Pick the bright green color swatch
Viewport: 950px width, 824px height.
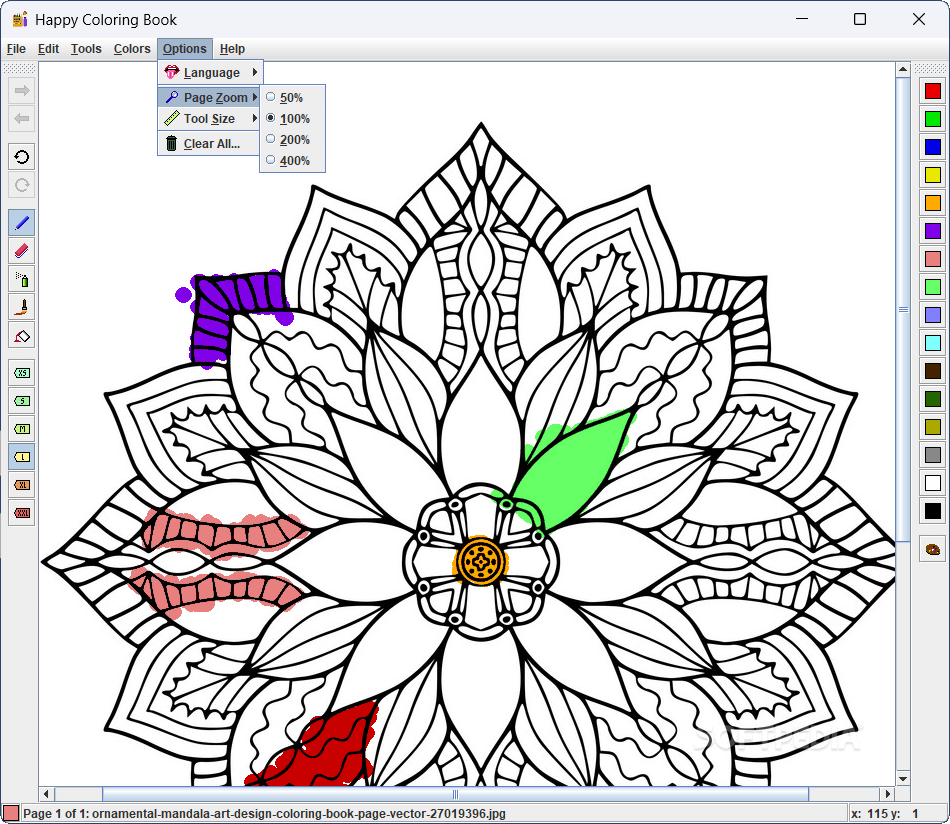tap(932, 119)
